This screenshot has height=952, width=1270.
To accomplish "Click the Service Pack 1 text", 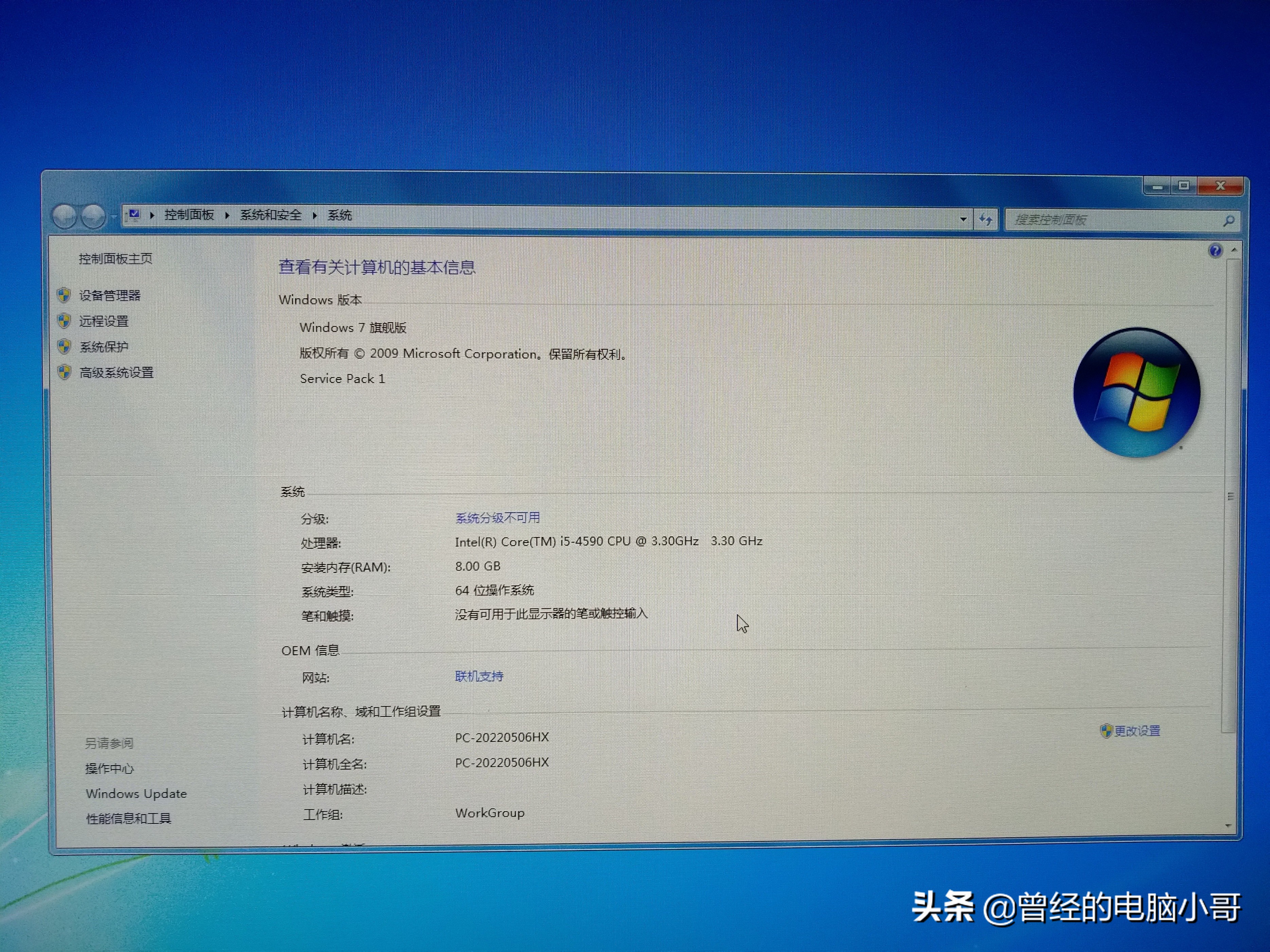I will pyautogui.click(x=342, y=379).
